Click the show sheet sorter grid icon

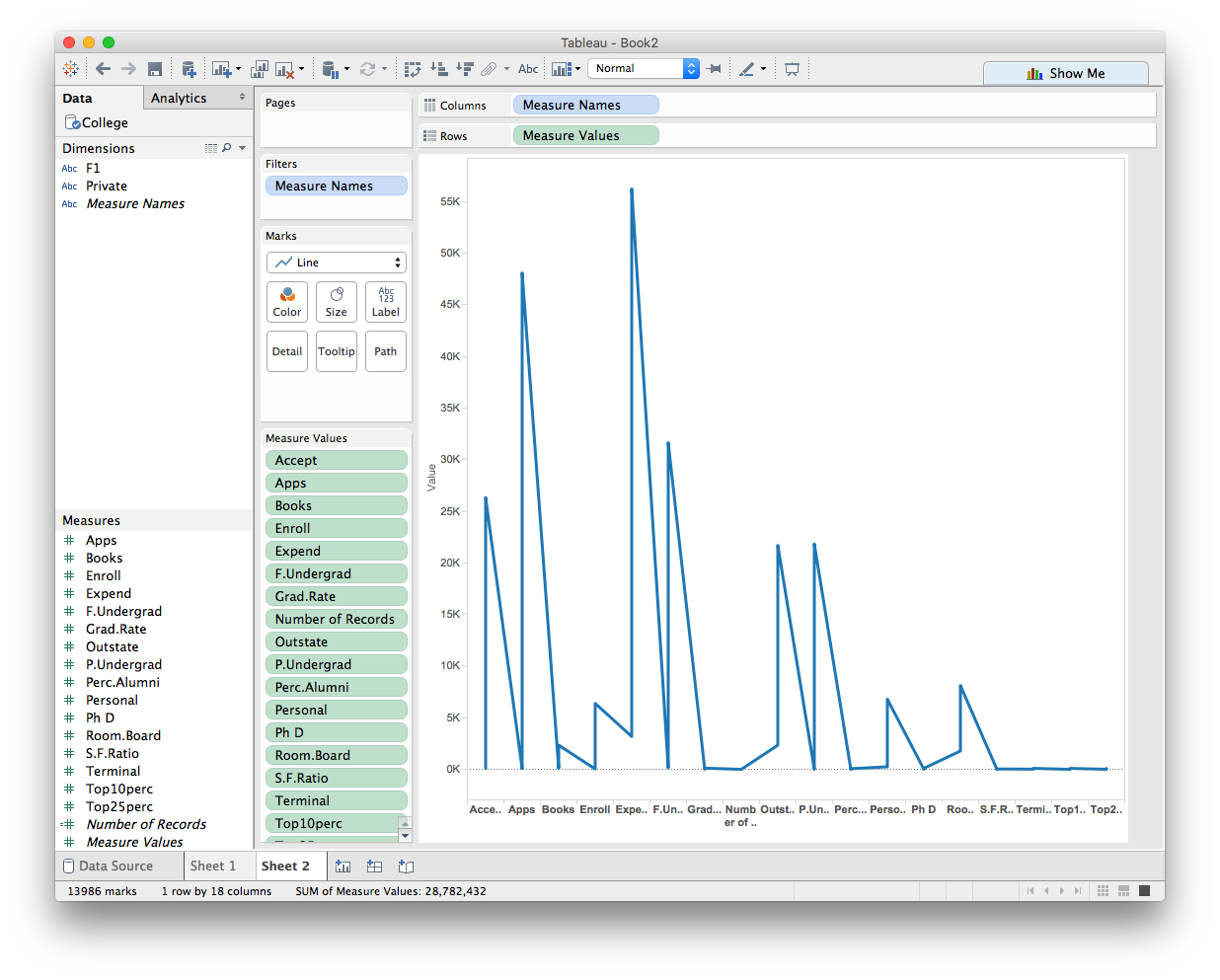1104,890
